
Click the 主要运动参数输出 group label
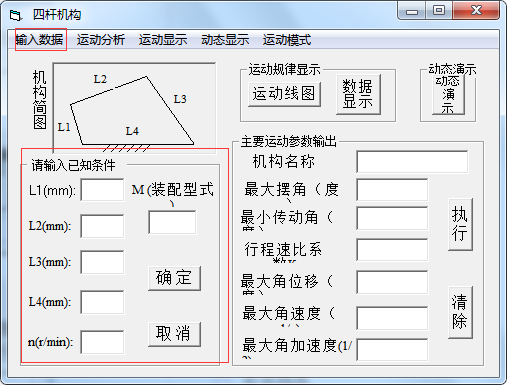(289, 142)
